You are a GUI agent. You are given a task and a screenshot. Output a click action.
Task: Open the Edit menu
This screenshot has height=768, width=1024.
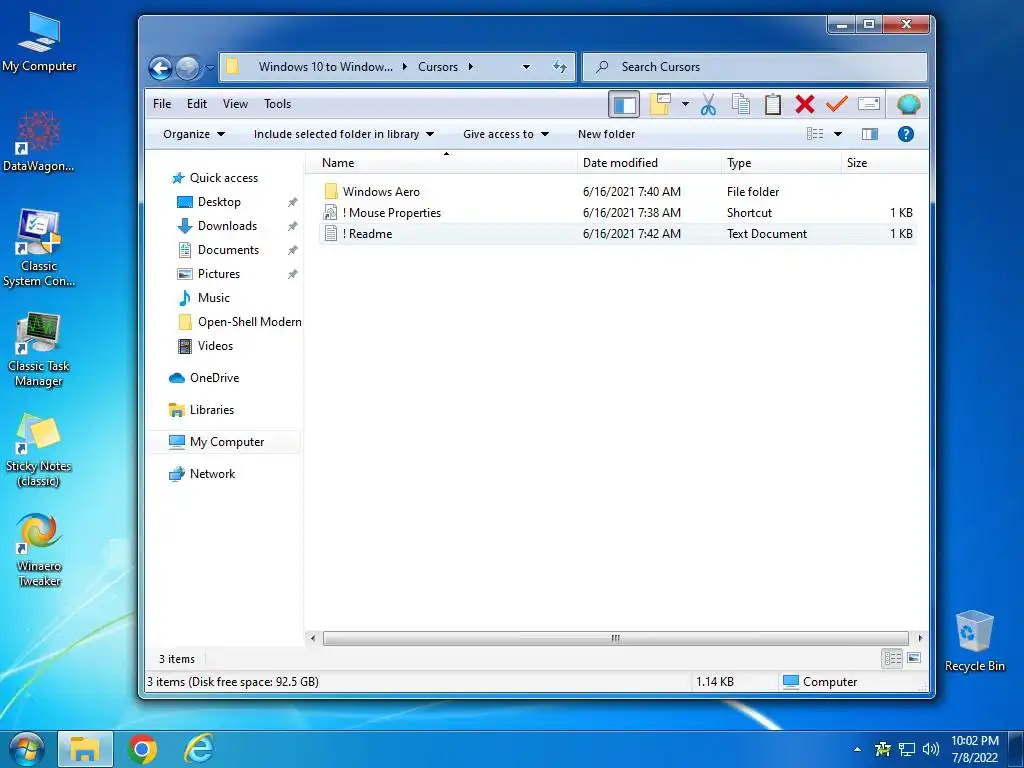tap(197, 104)
